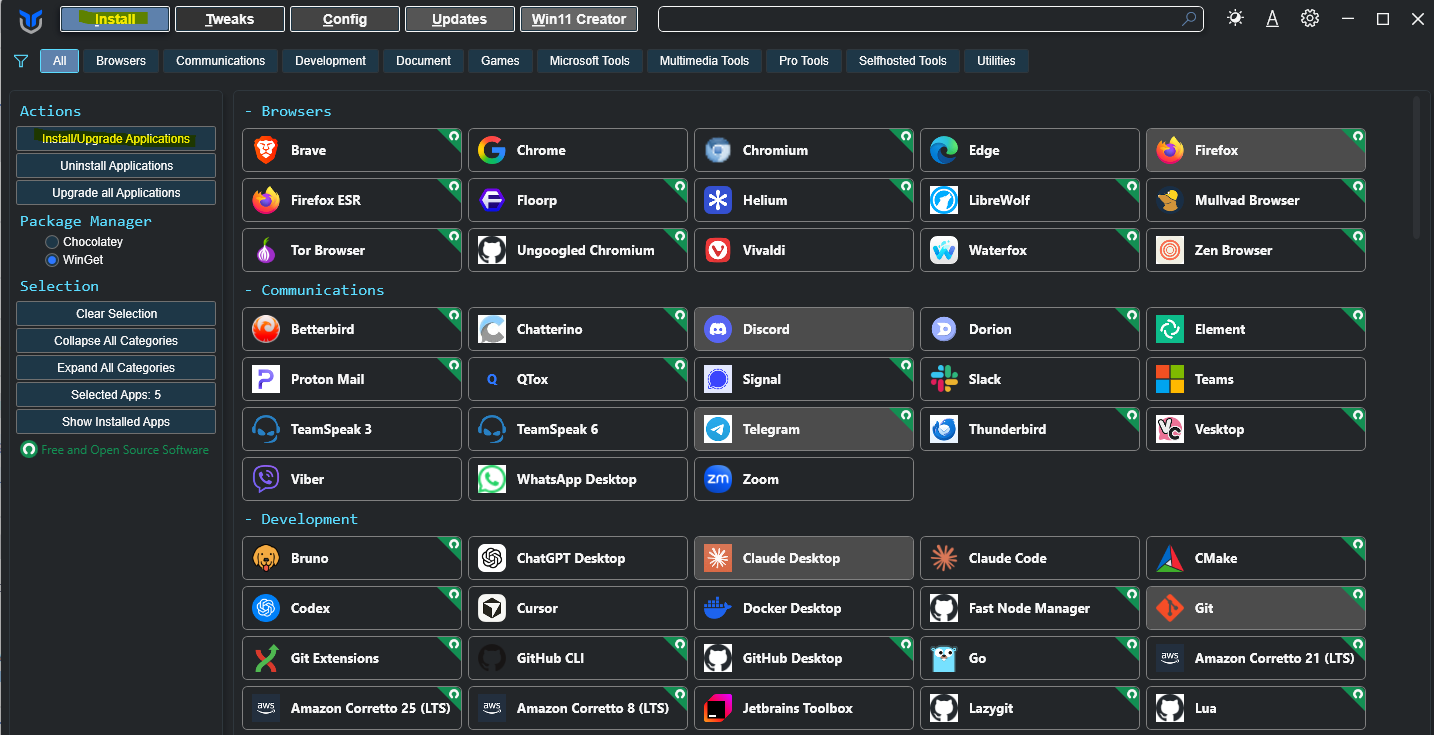Click the Zen Browser icon
Viewport: 1434px width, 735px height.
pyautogui.click(x=1170, y=250)
